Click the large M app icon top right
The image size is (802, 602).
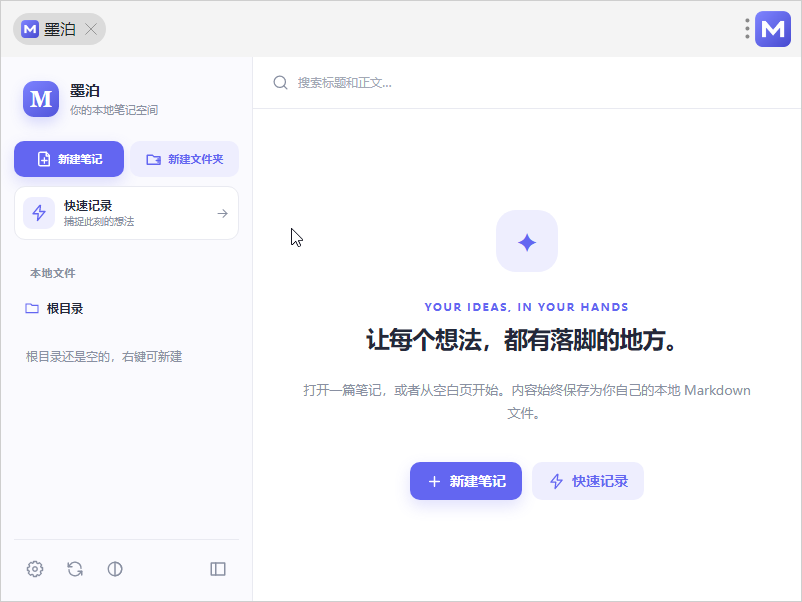pos(773,29)
